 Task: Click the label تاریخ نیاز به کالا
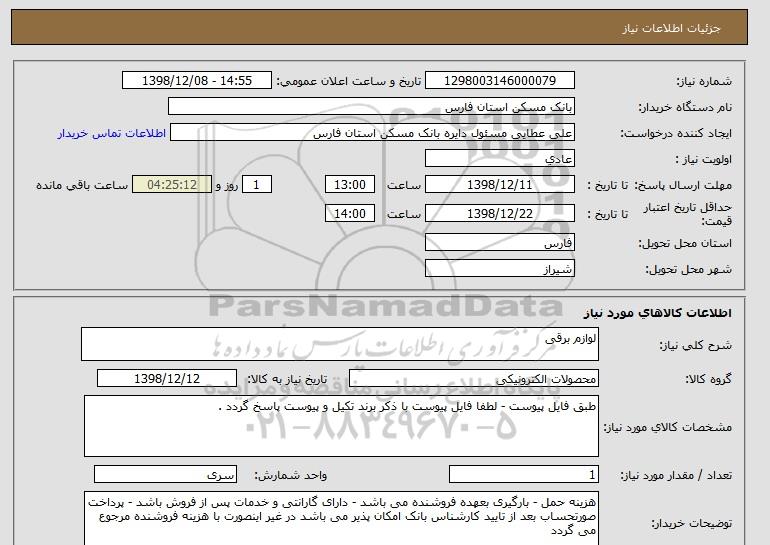287,379
